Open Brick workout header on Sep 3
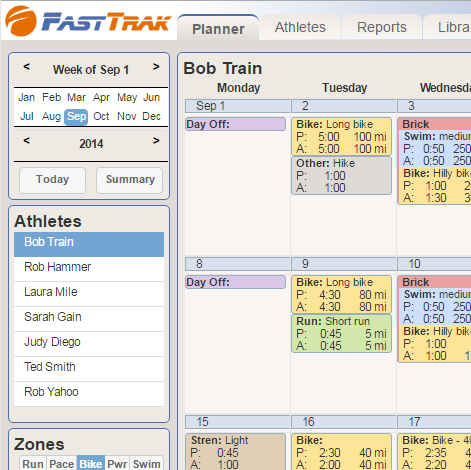This screenshot has height=470, width=471. click(434, 124)
